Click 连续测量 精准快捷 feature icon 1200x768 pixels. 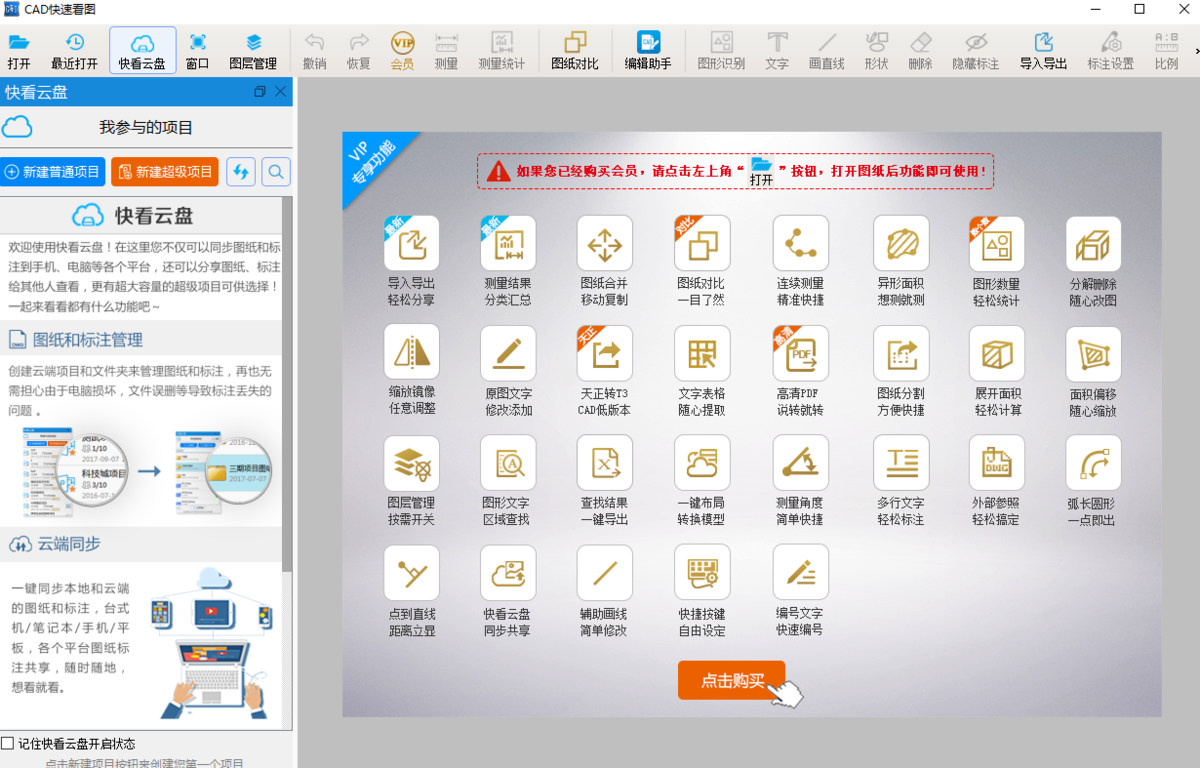pyautogui.click(x=800, y=243)
